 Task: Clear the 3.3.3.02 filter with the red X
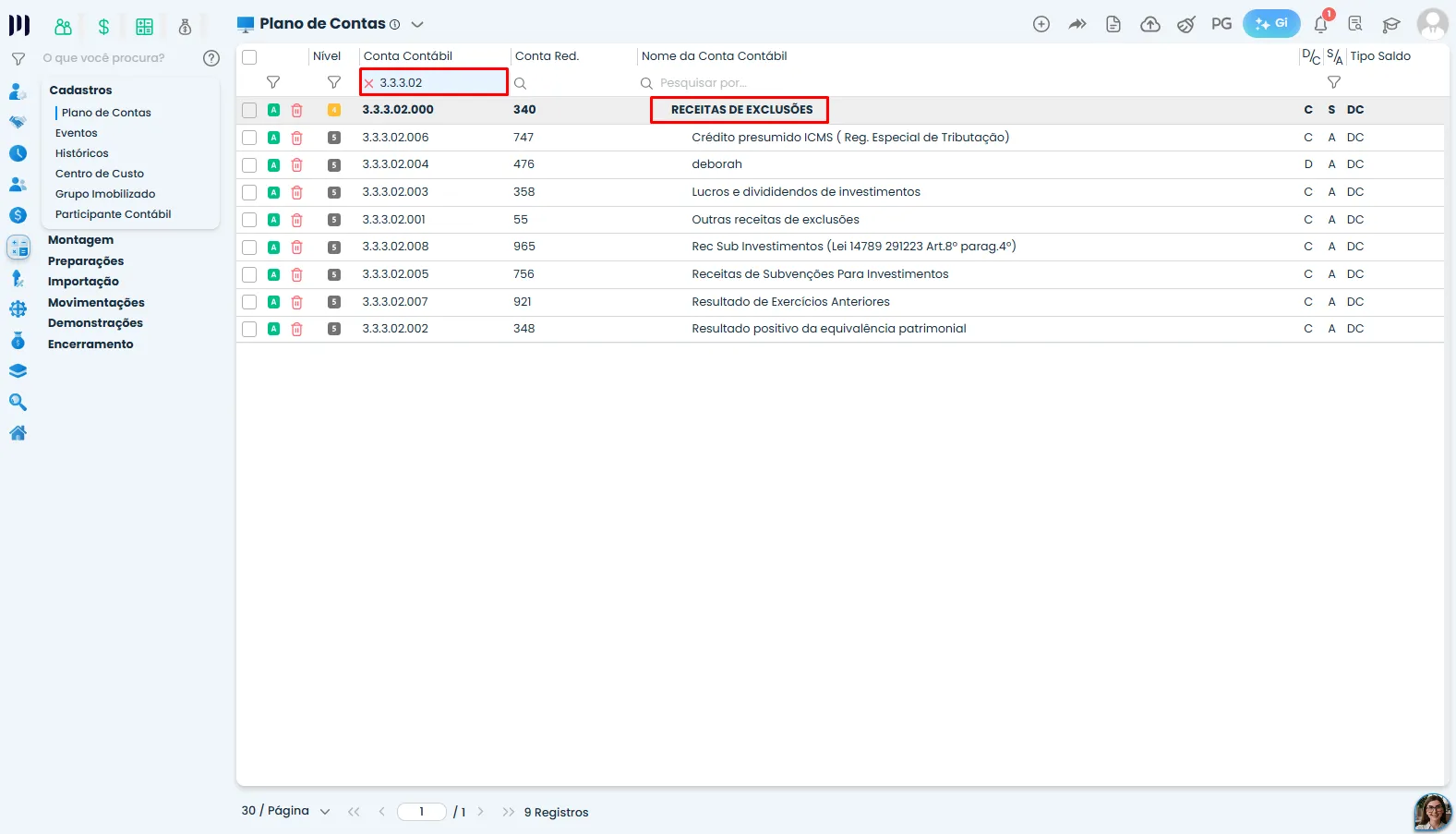coord(369,83)
